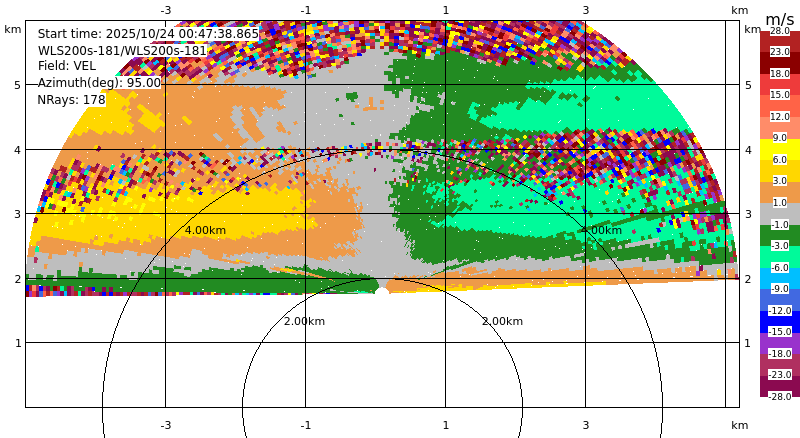Click the -9.0 colorbar tick label
Image resolution: width=800 pixels, height=438 pixels.
pyautogui.click(x=780, y=289)
